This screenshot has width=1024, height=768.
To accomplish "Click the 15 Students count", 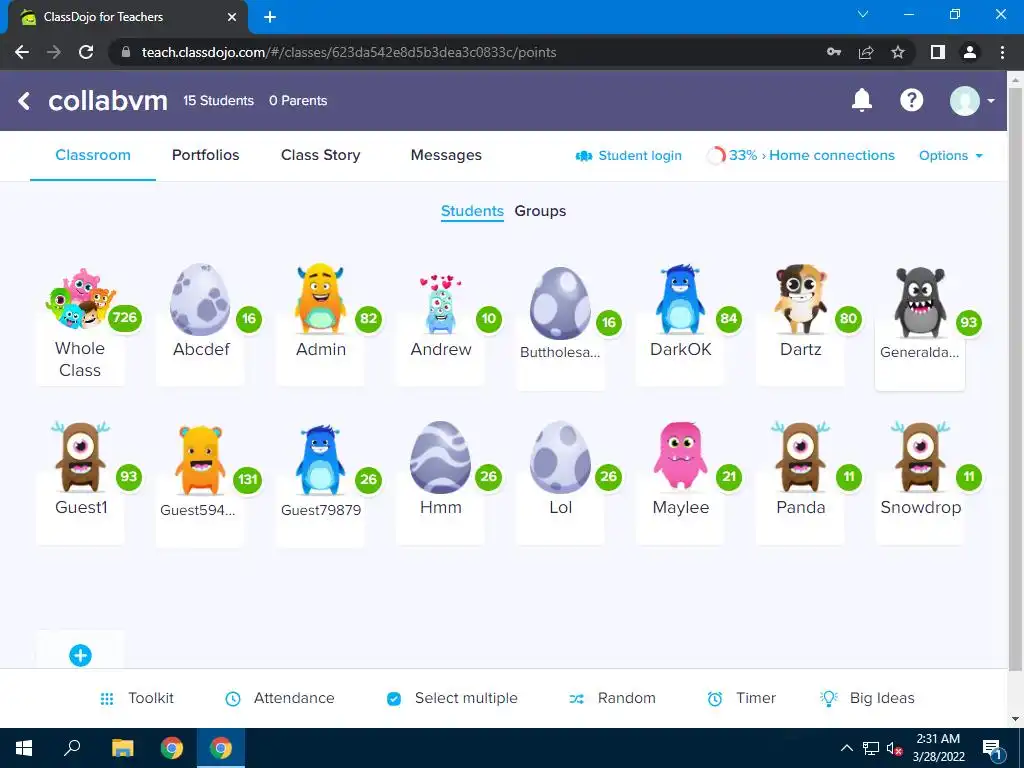I will pos(218,101).
